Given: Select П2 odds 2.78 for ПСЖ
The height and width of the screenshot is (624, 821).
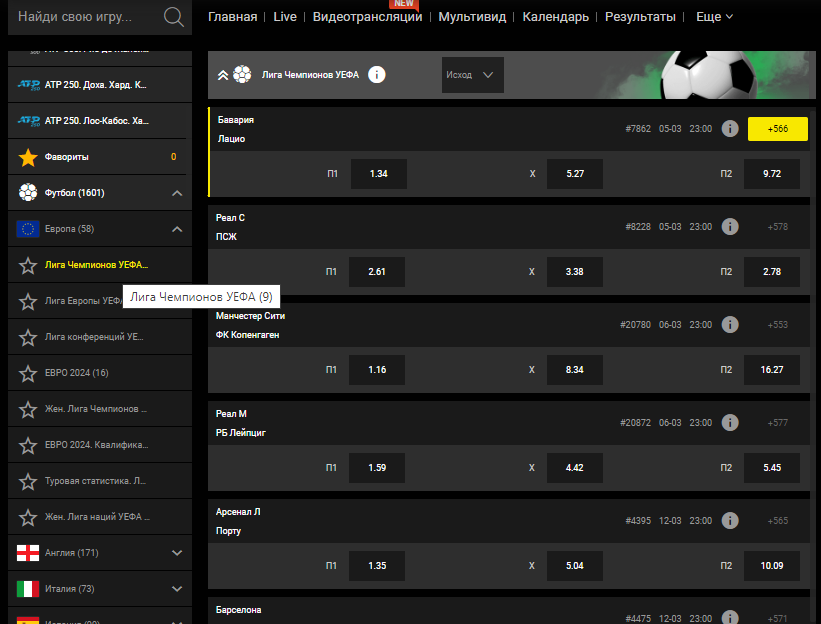Looking at the screenshot, I should pyautogui.click(x=772, y=272).
